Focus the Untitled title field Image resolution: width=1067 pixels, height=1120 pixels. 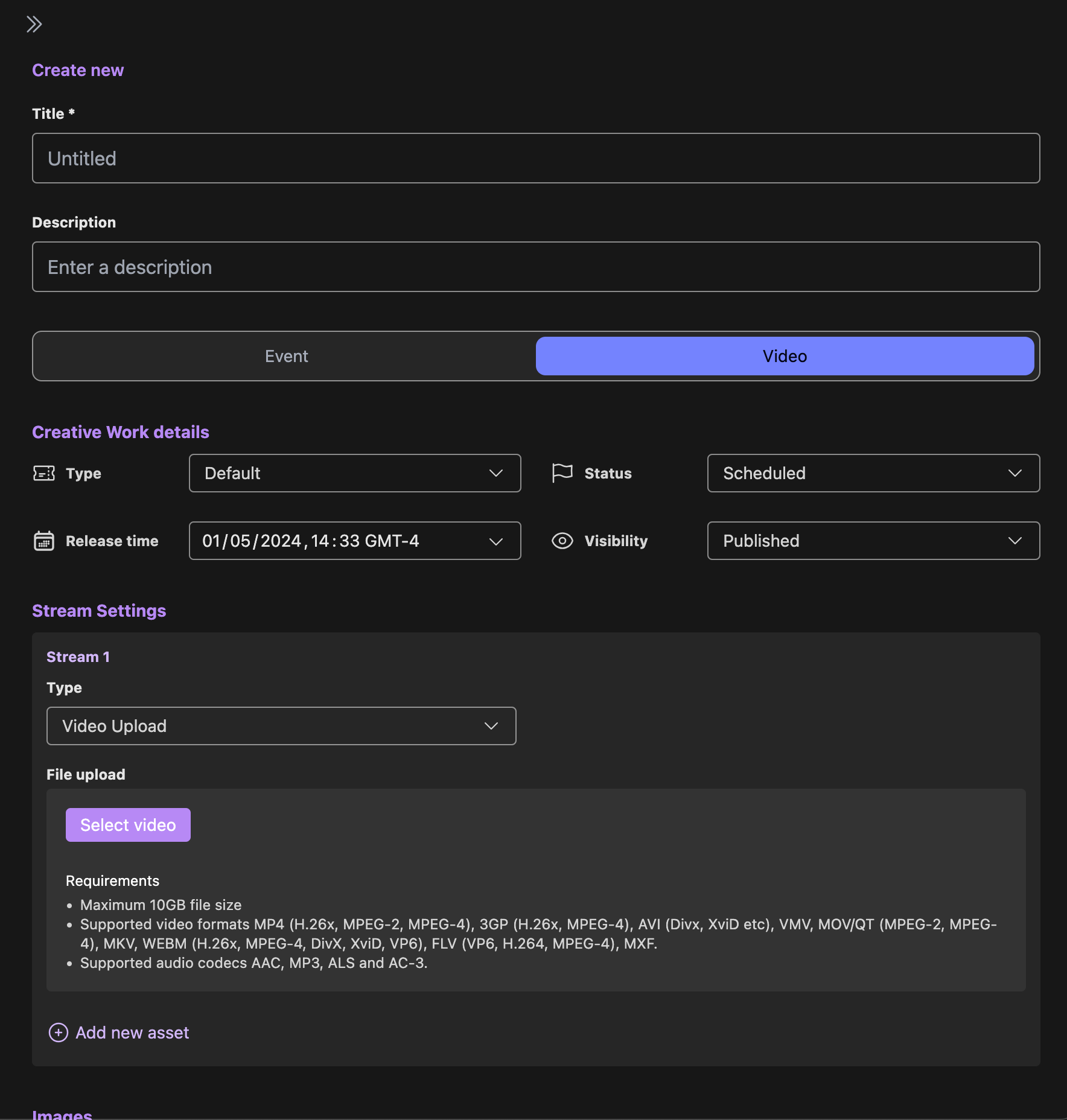pyautogui.click(x=536, y=158)
